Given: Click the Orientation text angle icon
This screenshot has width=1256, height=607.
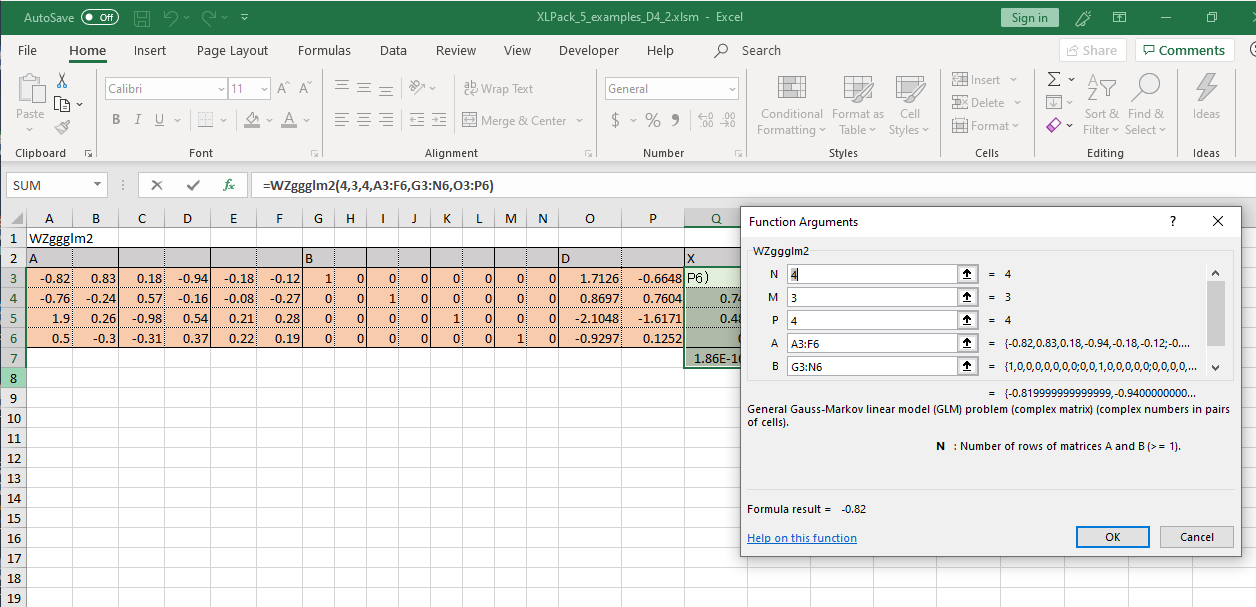Looking at the screenshot, I should click(x=418, y=88).
